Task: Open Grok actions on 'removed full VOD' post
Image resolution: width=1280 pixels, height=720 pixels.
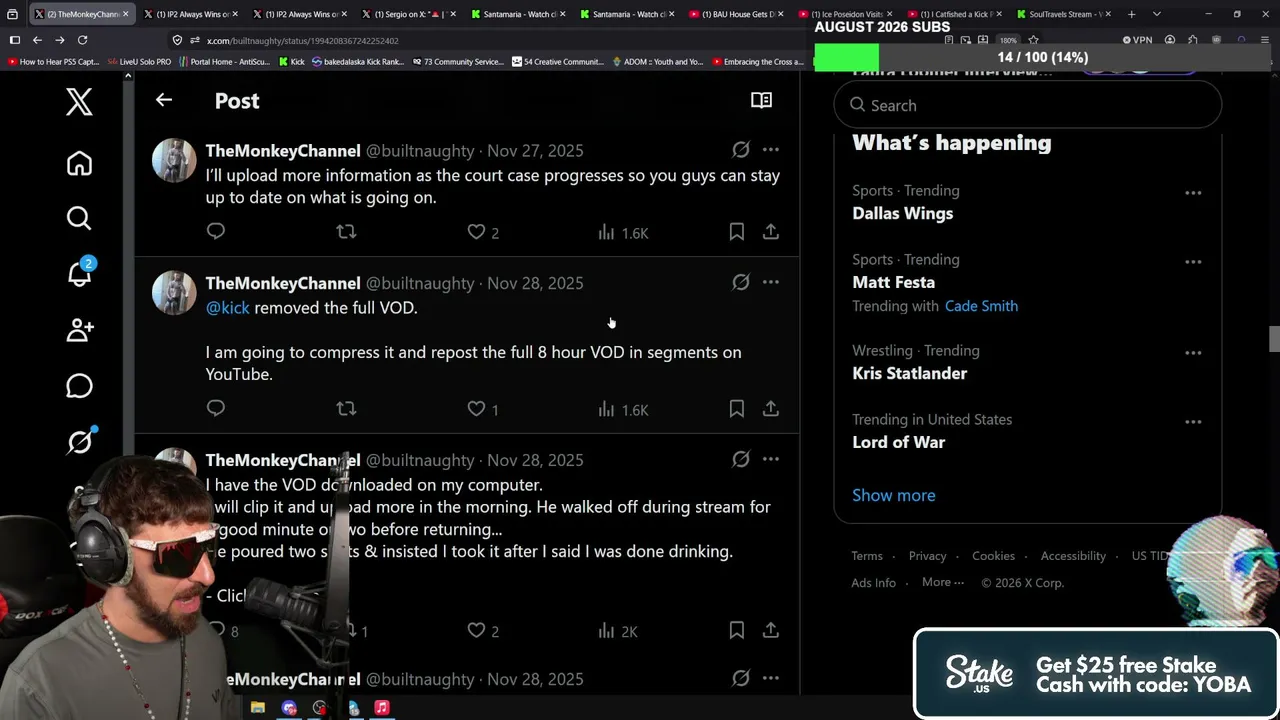Action: click(741, 283)
